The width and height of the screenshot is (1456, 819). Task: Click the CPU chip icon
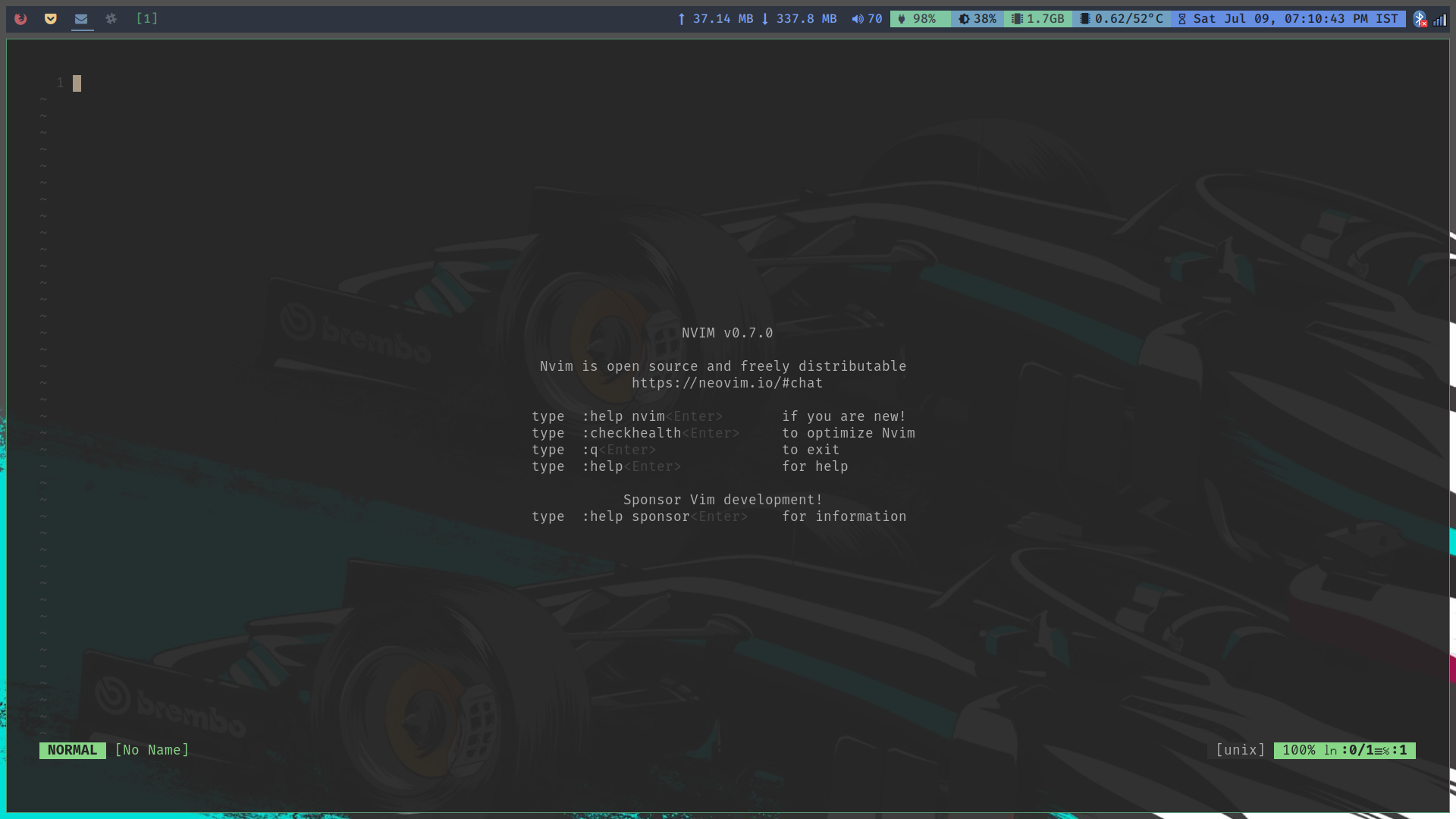1085,19
